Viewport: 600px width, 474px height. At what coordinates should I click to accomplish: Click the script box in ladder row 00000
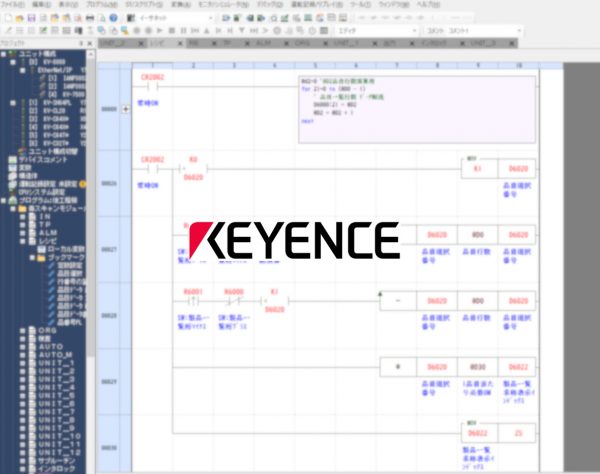pos(417,110)
